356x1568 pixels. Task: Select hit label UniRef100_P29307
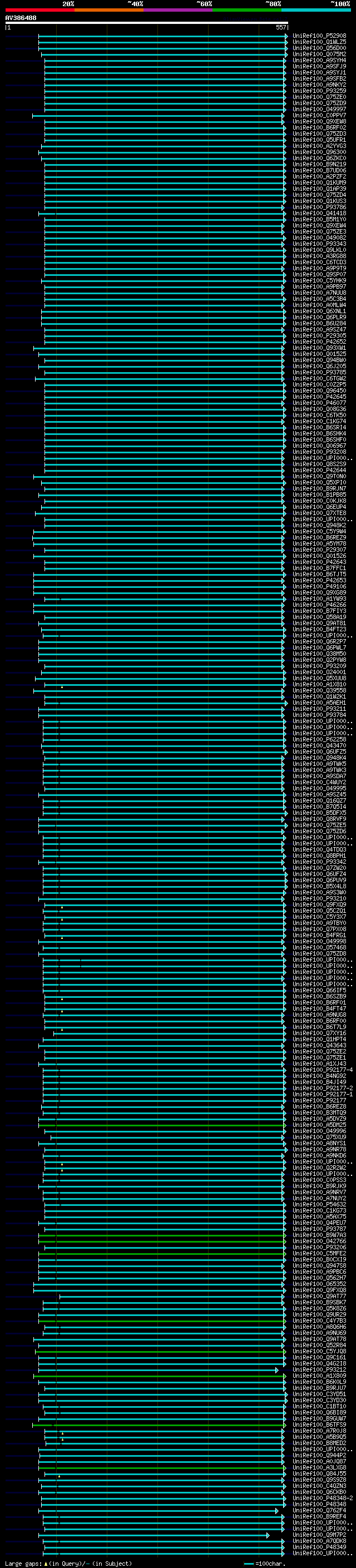[319, 550]
